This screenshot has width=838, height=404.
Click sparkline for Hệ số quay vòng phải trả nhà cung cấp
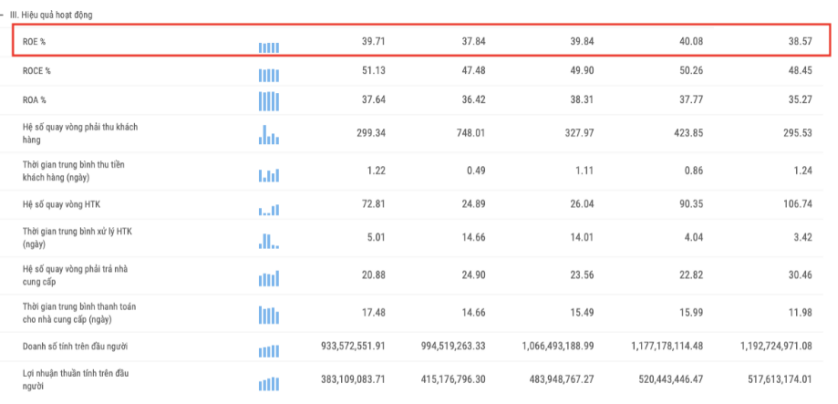(x=268, y=277)
